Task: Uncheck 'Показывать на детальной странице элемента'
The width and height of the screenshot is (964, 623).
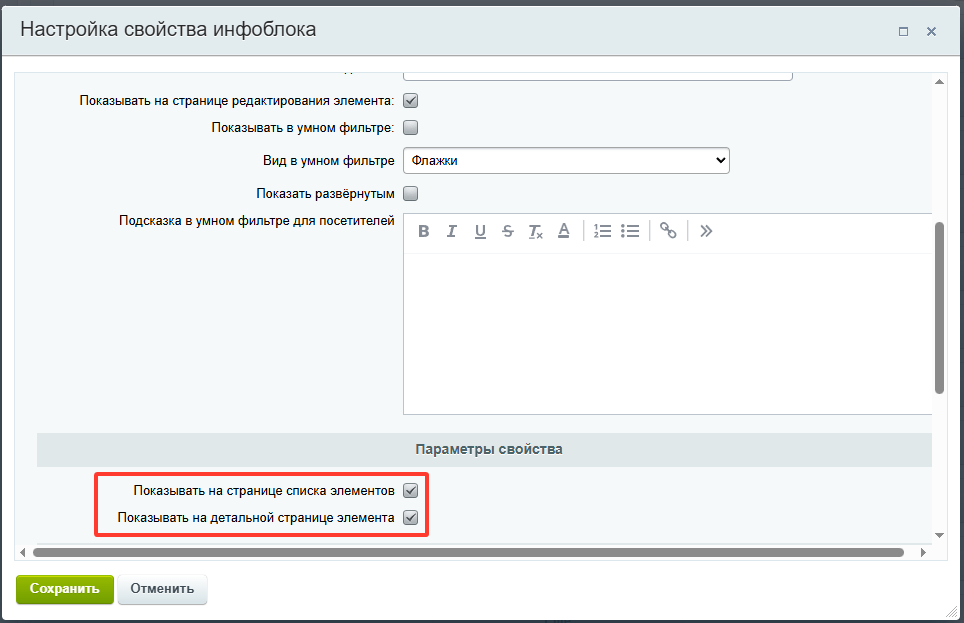Action: pyautogui.click(x=411, y=517)
